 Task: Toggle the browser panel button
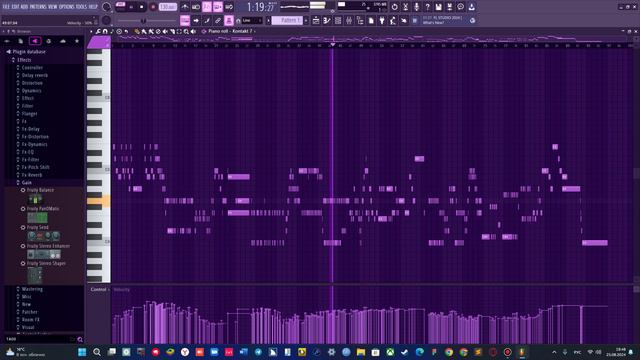pos(360,20)
